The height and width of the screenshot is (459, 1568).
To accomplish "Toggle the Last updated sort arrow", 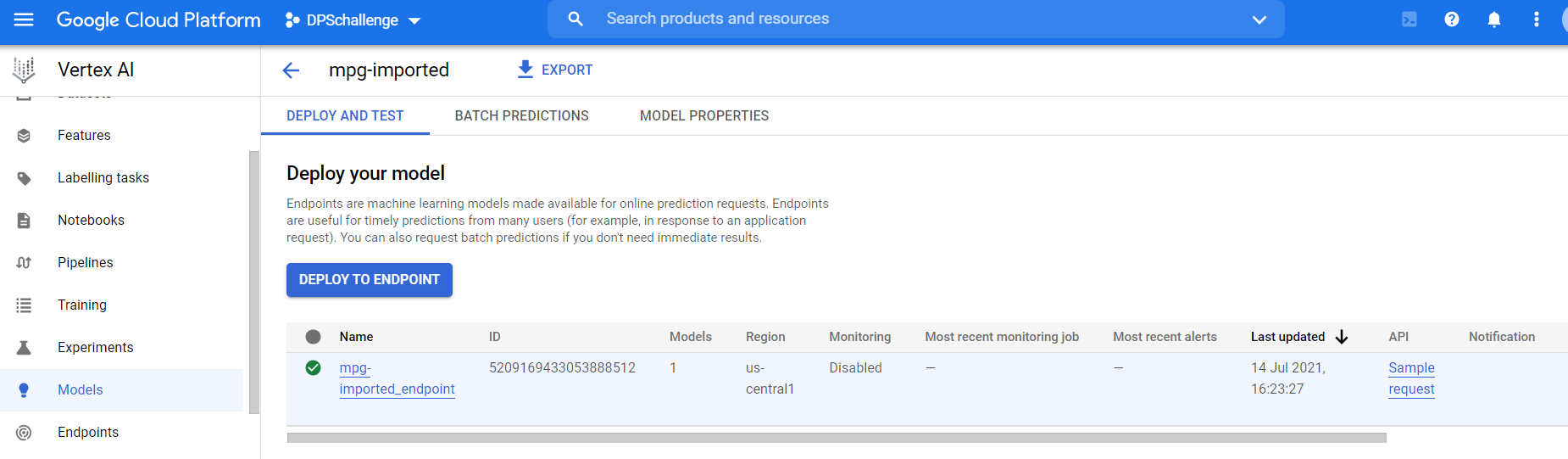I will (1342, 337).
